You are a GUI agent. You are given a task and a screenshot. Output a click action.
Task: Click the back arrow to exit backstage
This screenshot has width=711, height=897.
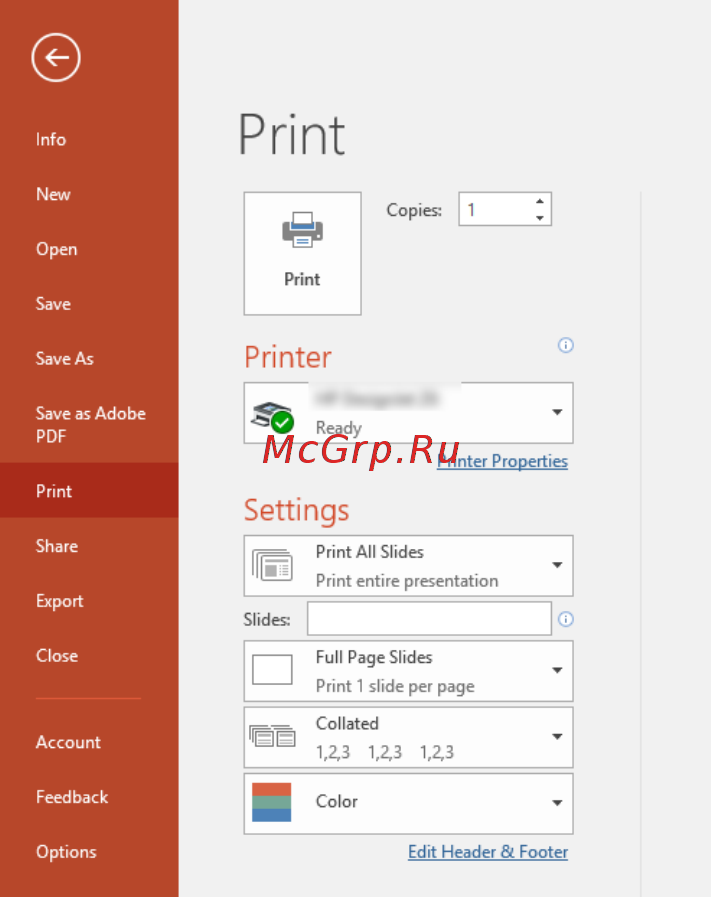(55, 57)
